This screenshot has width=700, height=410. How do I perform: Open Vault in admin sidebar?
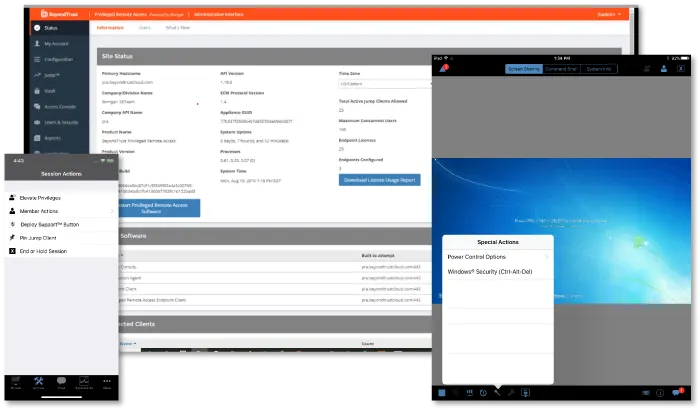[x=59, y=91]
